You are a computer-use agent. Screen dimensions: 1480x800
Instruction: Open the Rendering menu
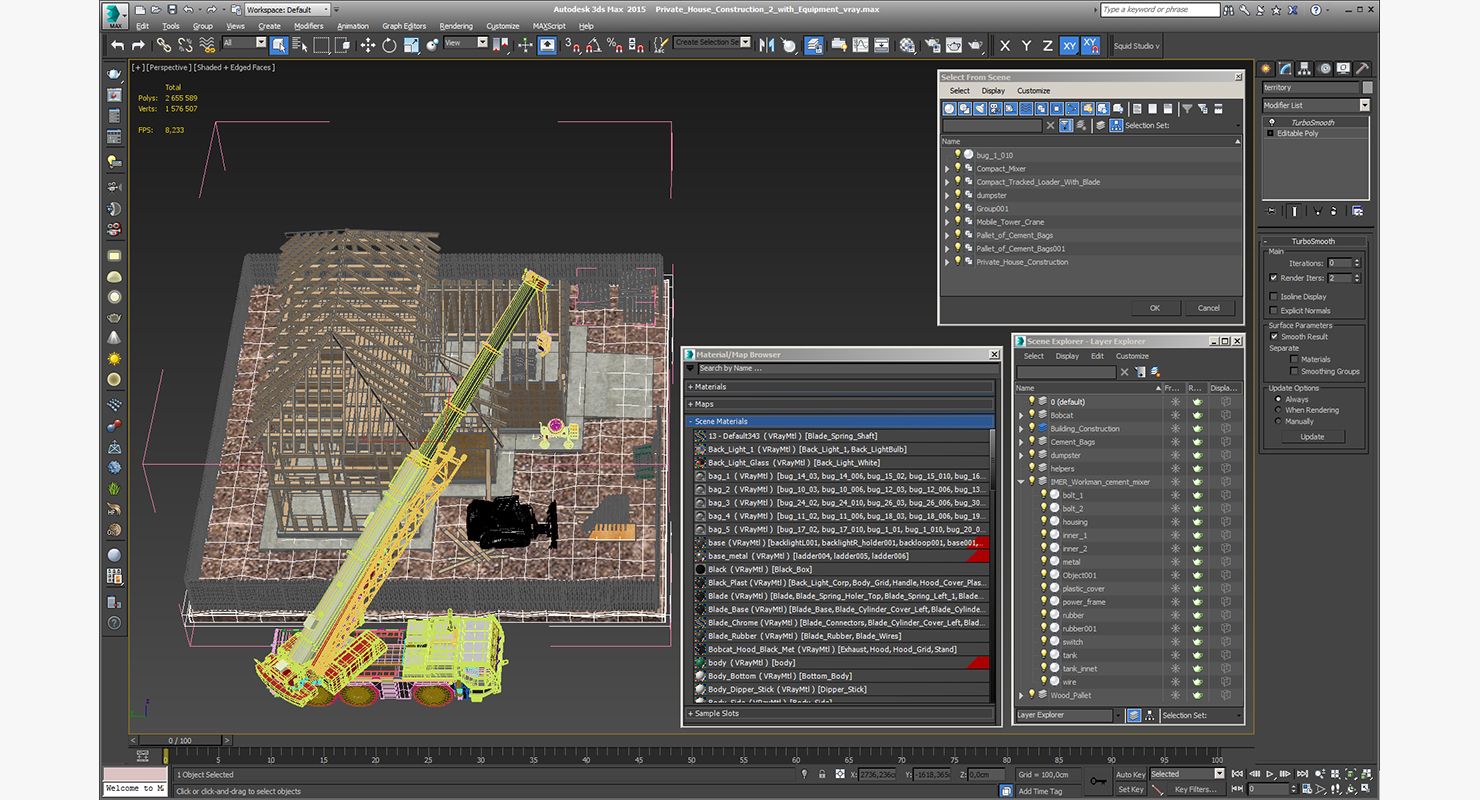coord(456,26)
